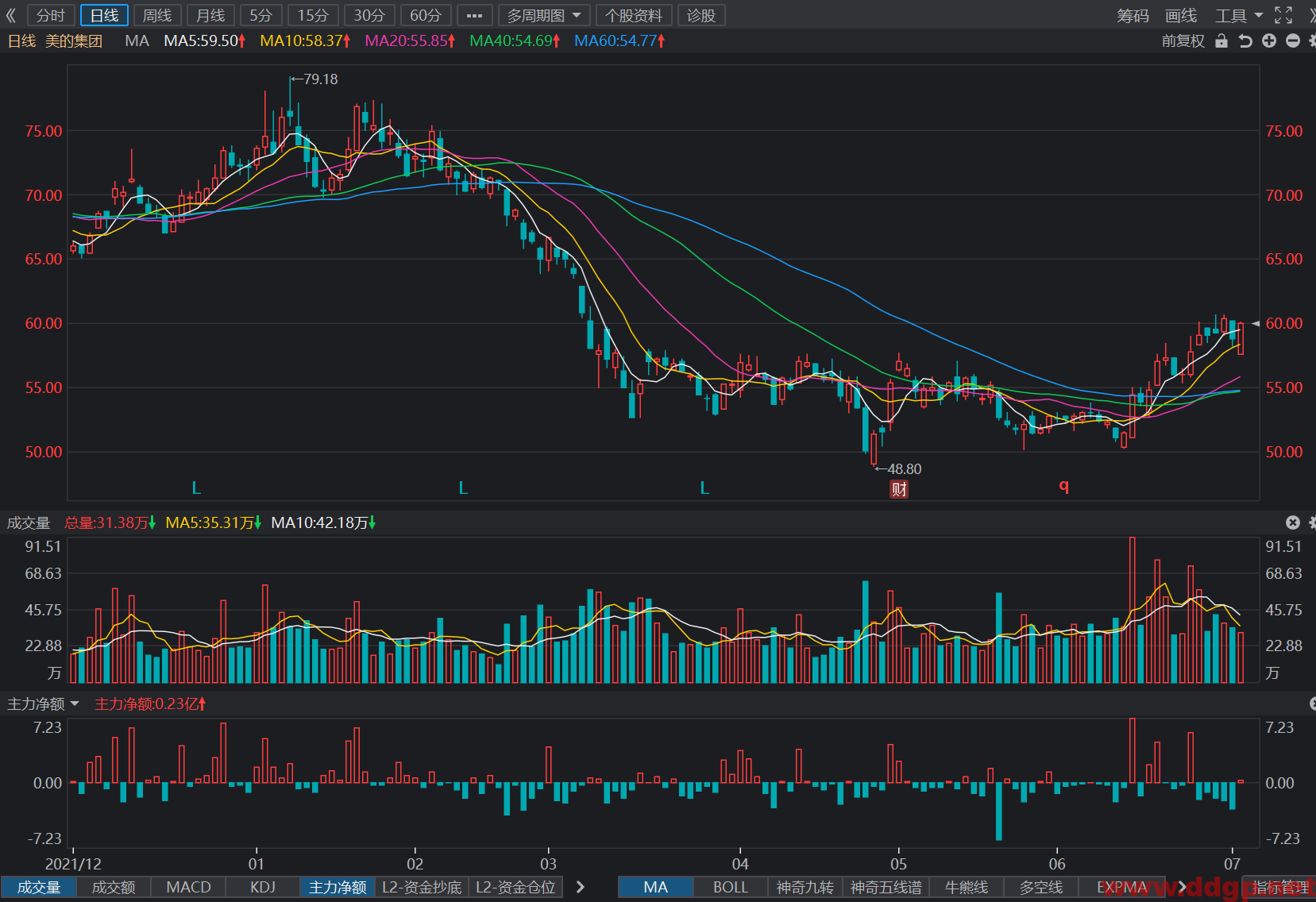This screenshot has height=902, width=1316.
Task: Open 个股资料 stock info
Action: tap(634, 15)
